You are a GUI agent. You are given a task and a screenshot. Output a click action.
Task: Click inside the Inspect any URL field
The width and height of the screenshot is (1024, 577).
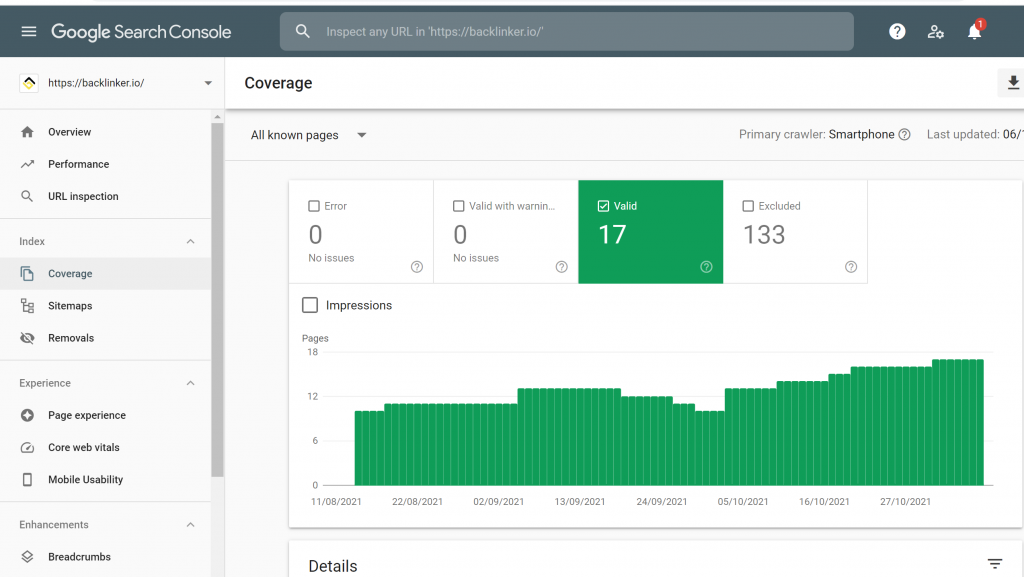click(567, 31)
